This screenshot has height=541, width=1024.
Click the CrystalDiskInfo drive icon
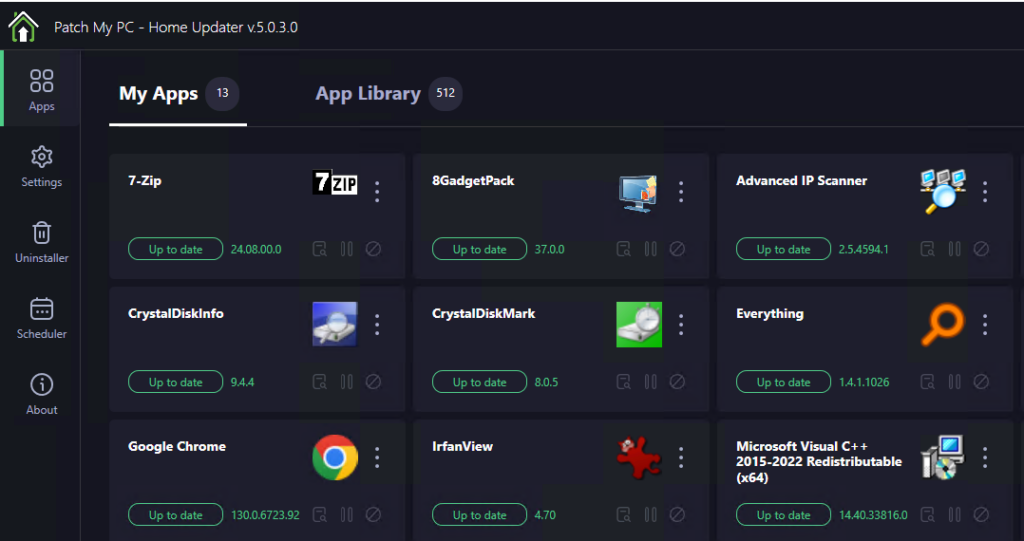[x=335, y=324]
